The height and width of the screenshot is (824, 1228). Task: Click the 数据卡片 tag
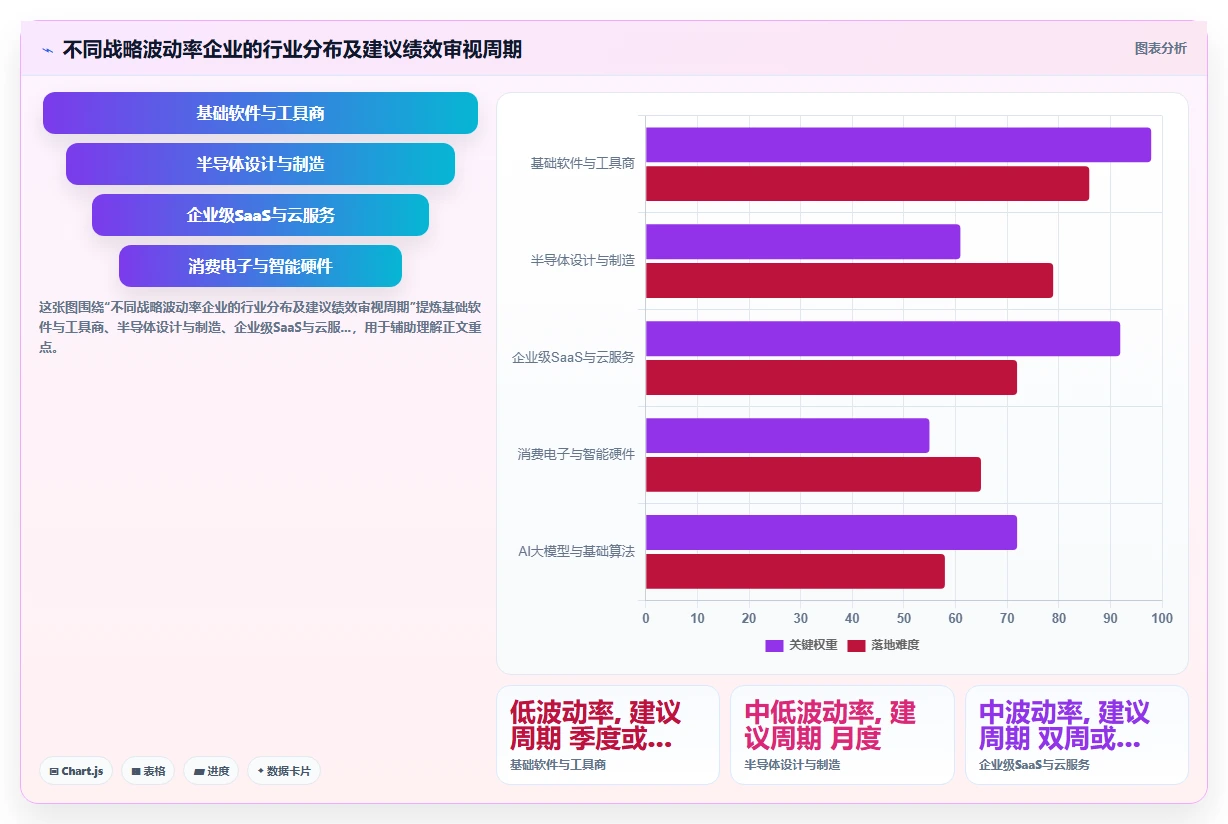pyautogui.click(x=284, y=771)
